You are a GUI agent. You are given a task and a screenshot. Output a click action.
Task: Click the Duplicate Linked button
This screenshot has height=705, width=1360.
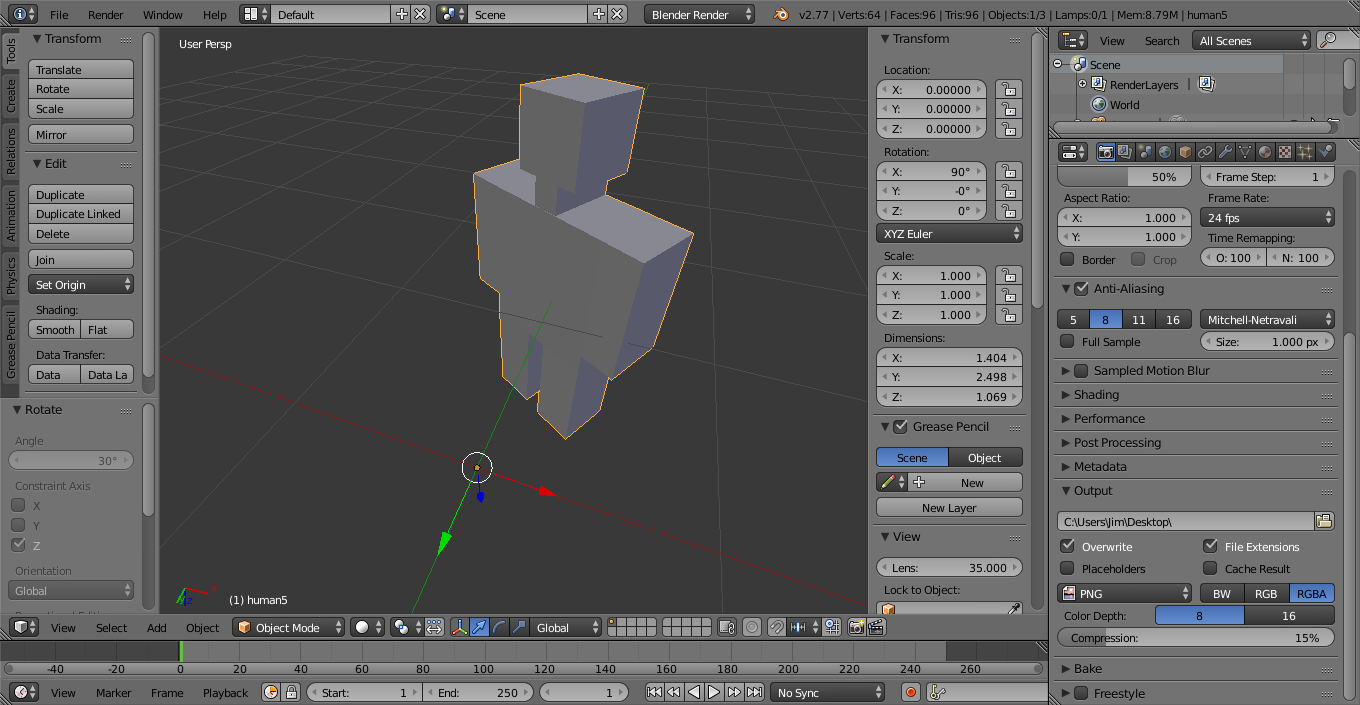[x=81, y=214]
